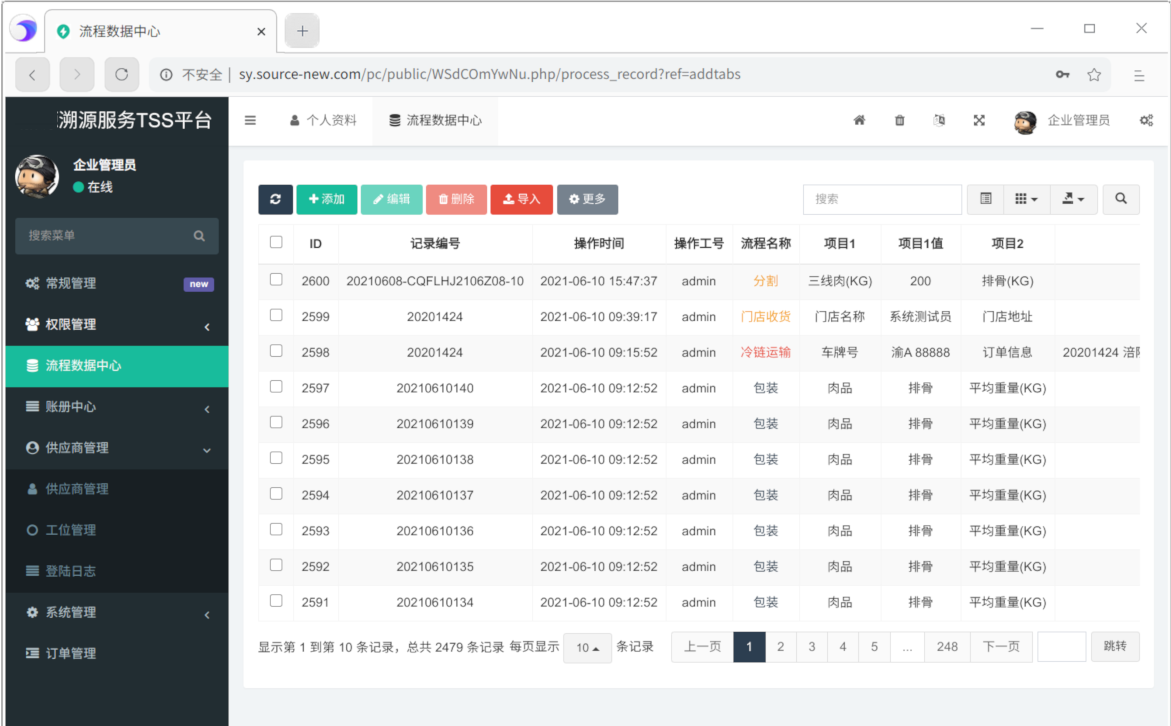
Task: Go to page 248 in pagination
Action: pyautogui.click(x=946, y=647)
